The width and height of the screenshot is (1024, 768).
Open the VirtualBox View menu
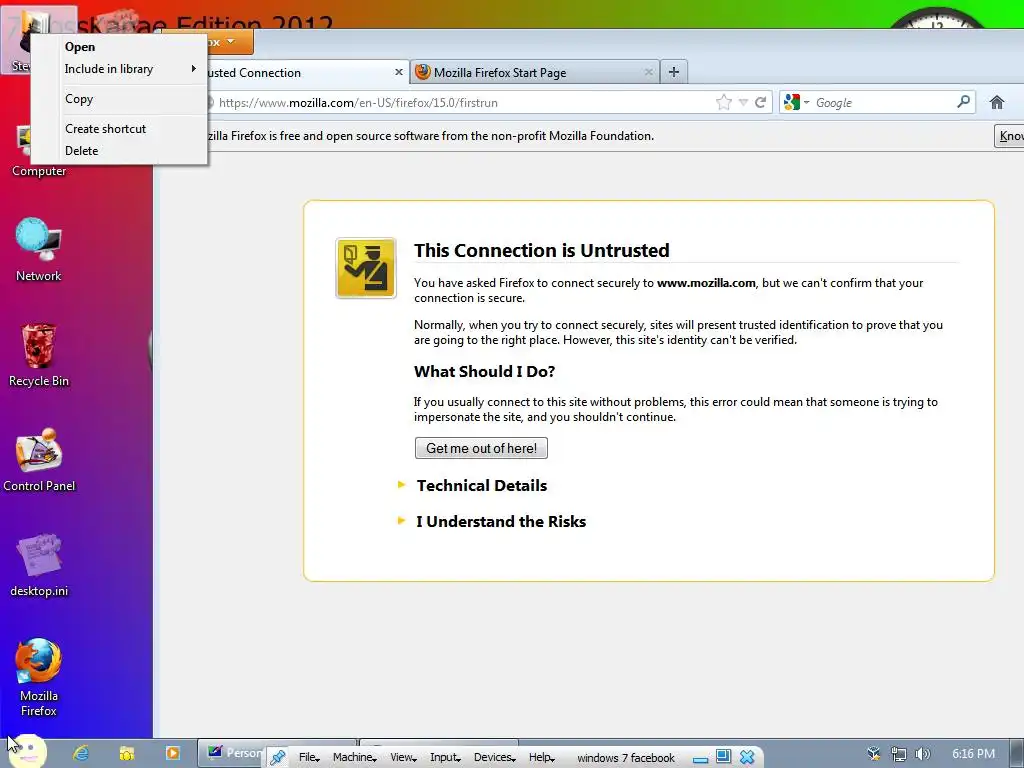click(403, 758)
